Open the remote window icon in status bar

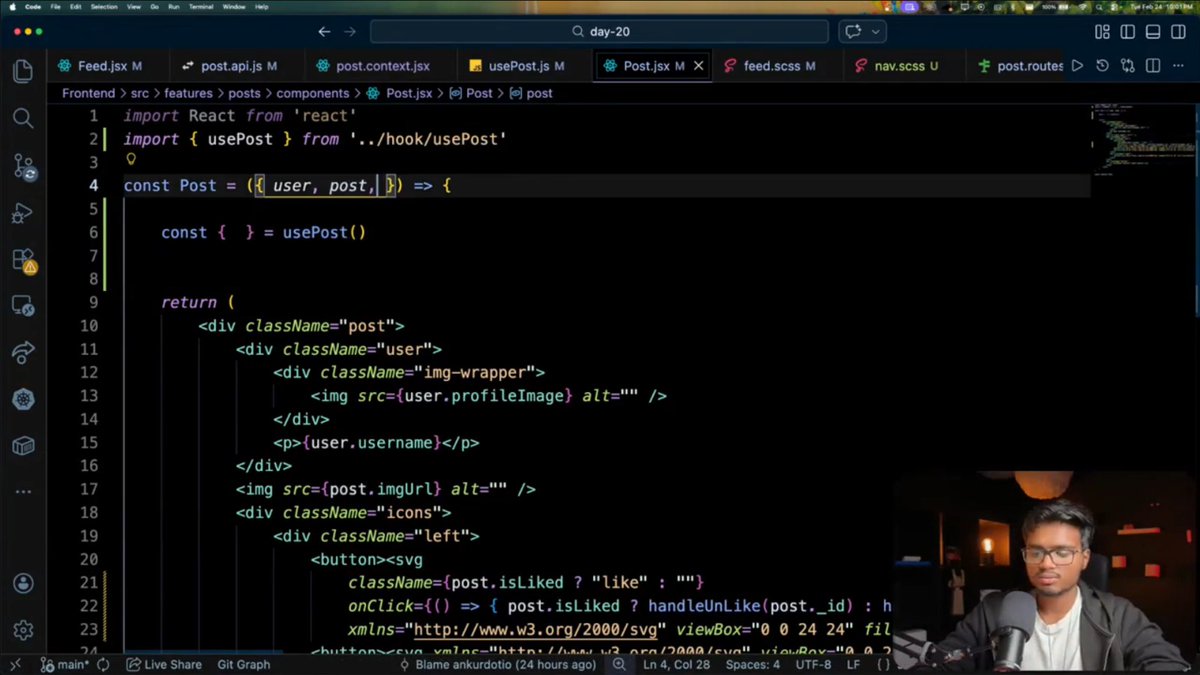click(x=14, y=664)
